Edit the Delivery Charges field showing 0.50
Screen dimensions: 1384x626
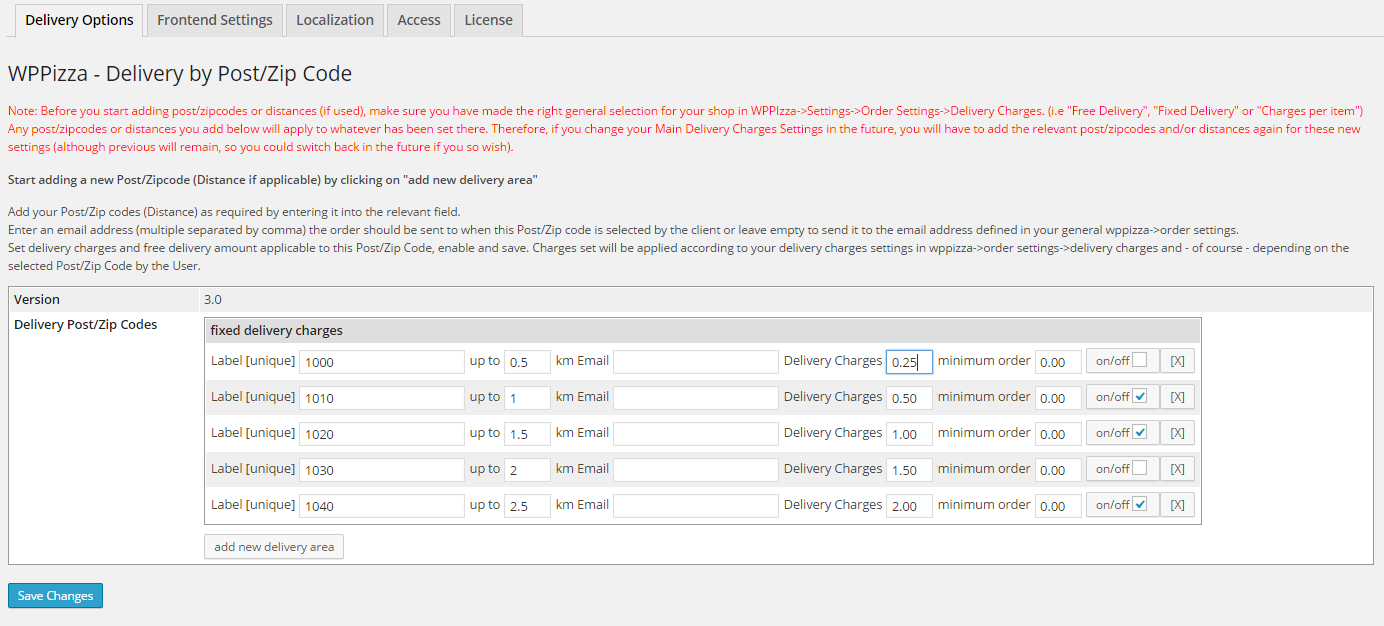909,398
